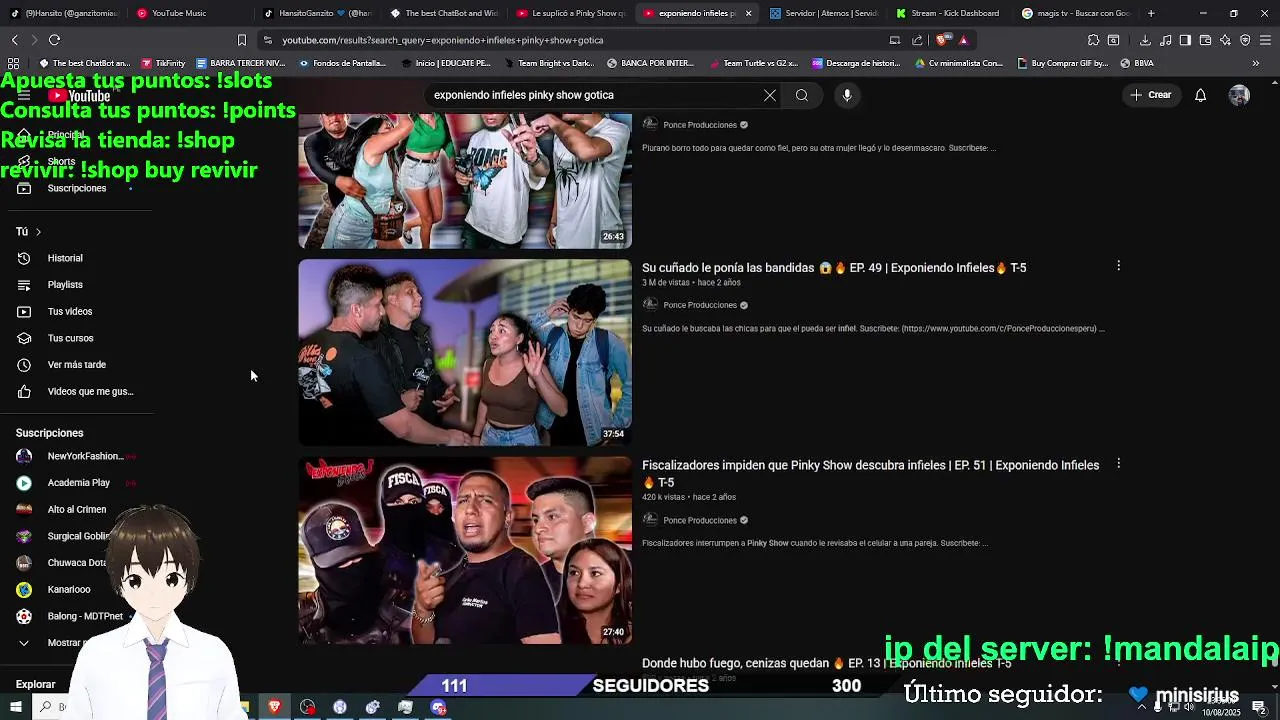Open the Brave Rewards triangle icon
This screenshot has height=720, width=1280.
pos(963,40)
